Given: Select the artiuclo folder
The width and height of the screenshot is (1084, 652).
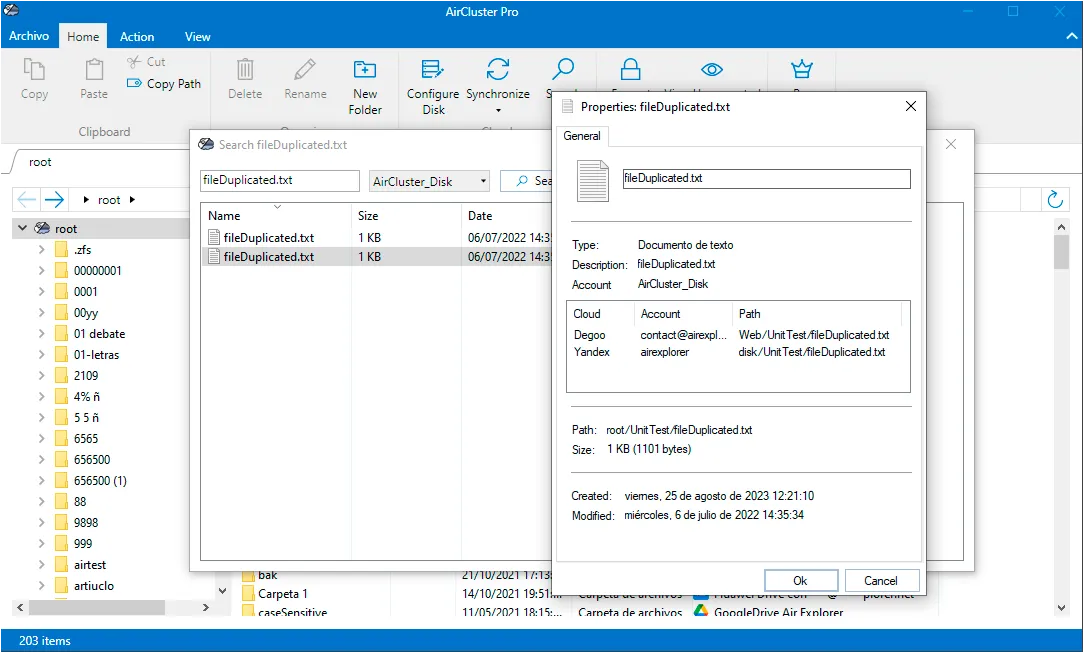Looking at the screenshot, I should (x=93, y=586).
